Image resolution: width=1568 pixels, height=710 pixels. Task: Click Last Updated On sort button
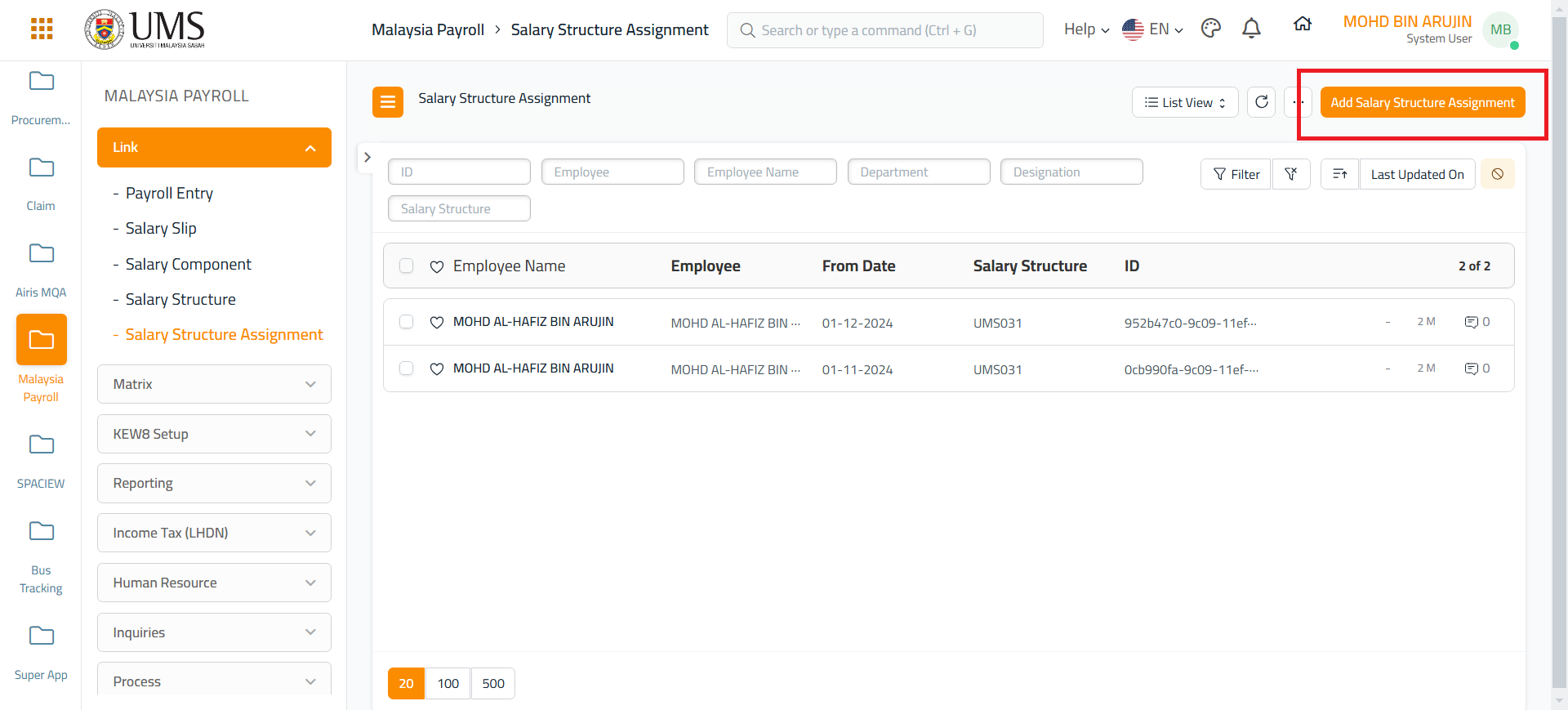pos(1417,174)
